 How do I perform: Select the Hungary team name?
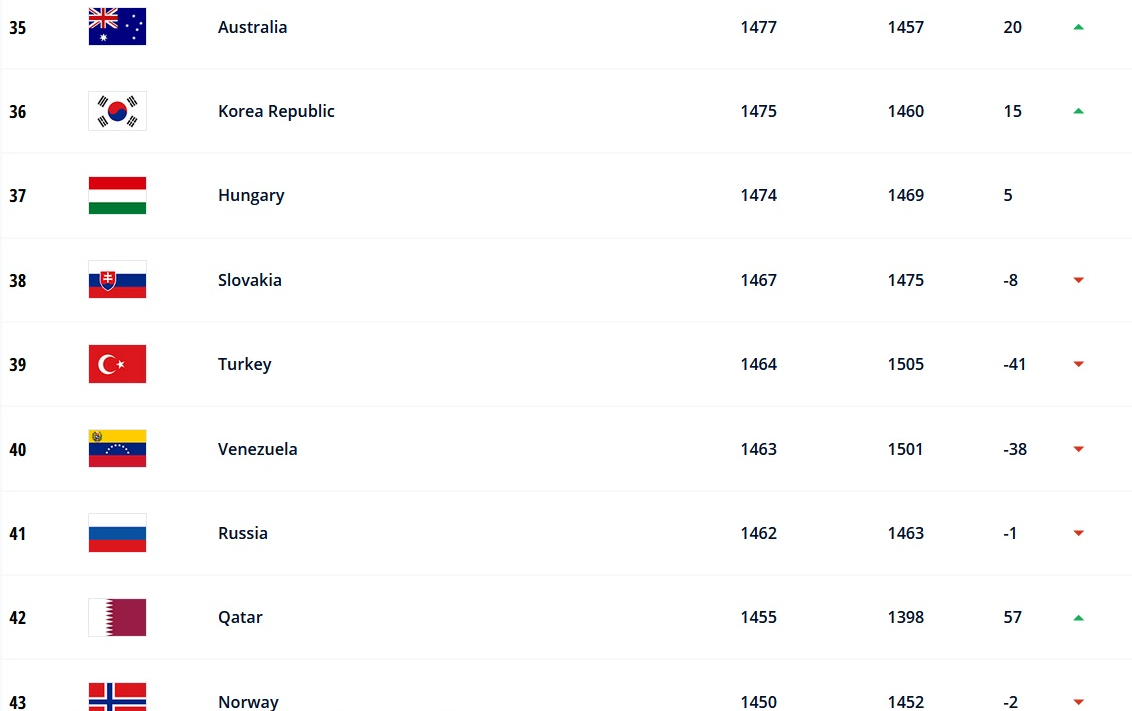251,195
